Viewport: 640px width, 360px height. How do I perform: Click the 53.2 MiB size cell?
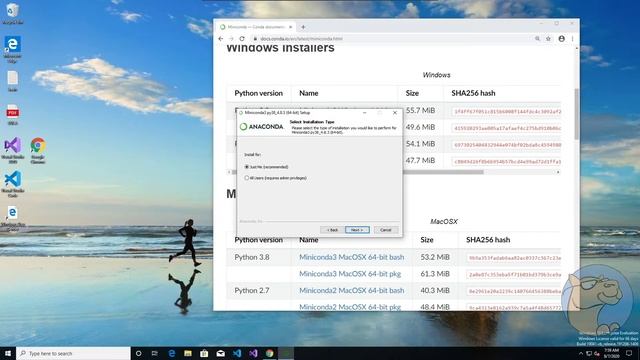(435, 257)
